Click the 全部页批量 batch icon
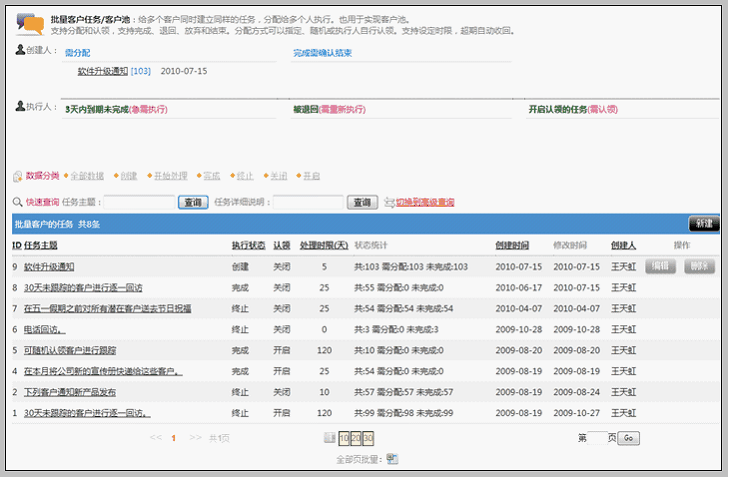 (x=392, y=459)
